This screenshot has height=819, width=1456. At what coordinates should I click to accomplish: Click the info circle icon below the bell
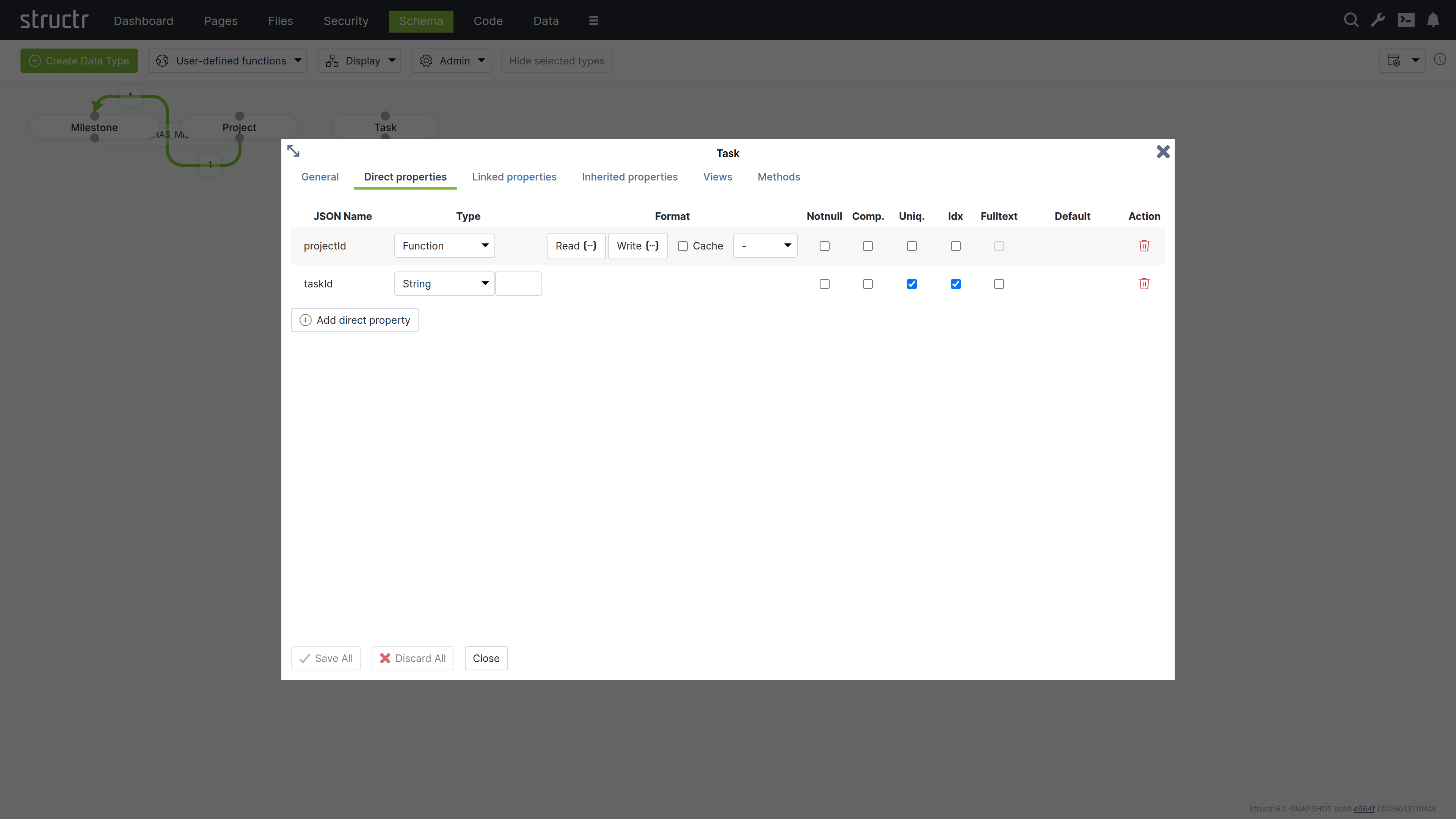tap(1441, 60)
